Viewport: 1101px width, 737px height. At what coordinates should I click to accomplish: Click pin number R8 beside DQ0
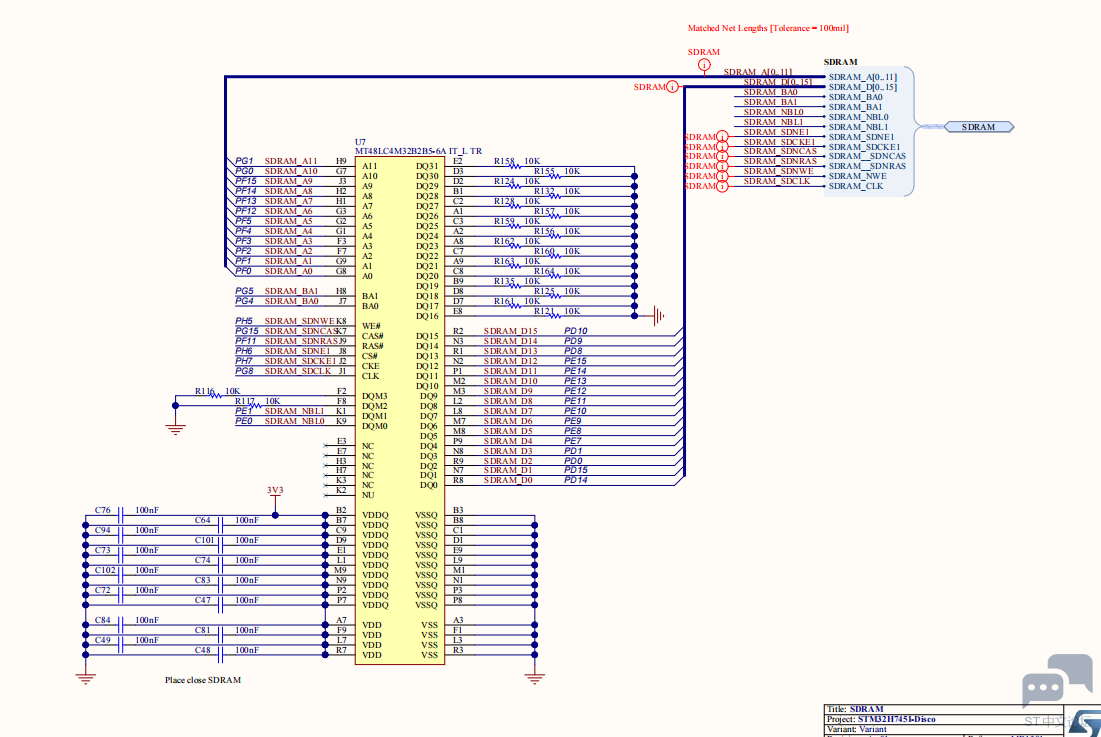tap(458, 480)
